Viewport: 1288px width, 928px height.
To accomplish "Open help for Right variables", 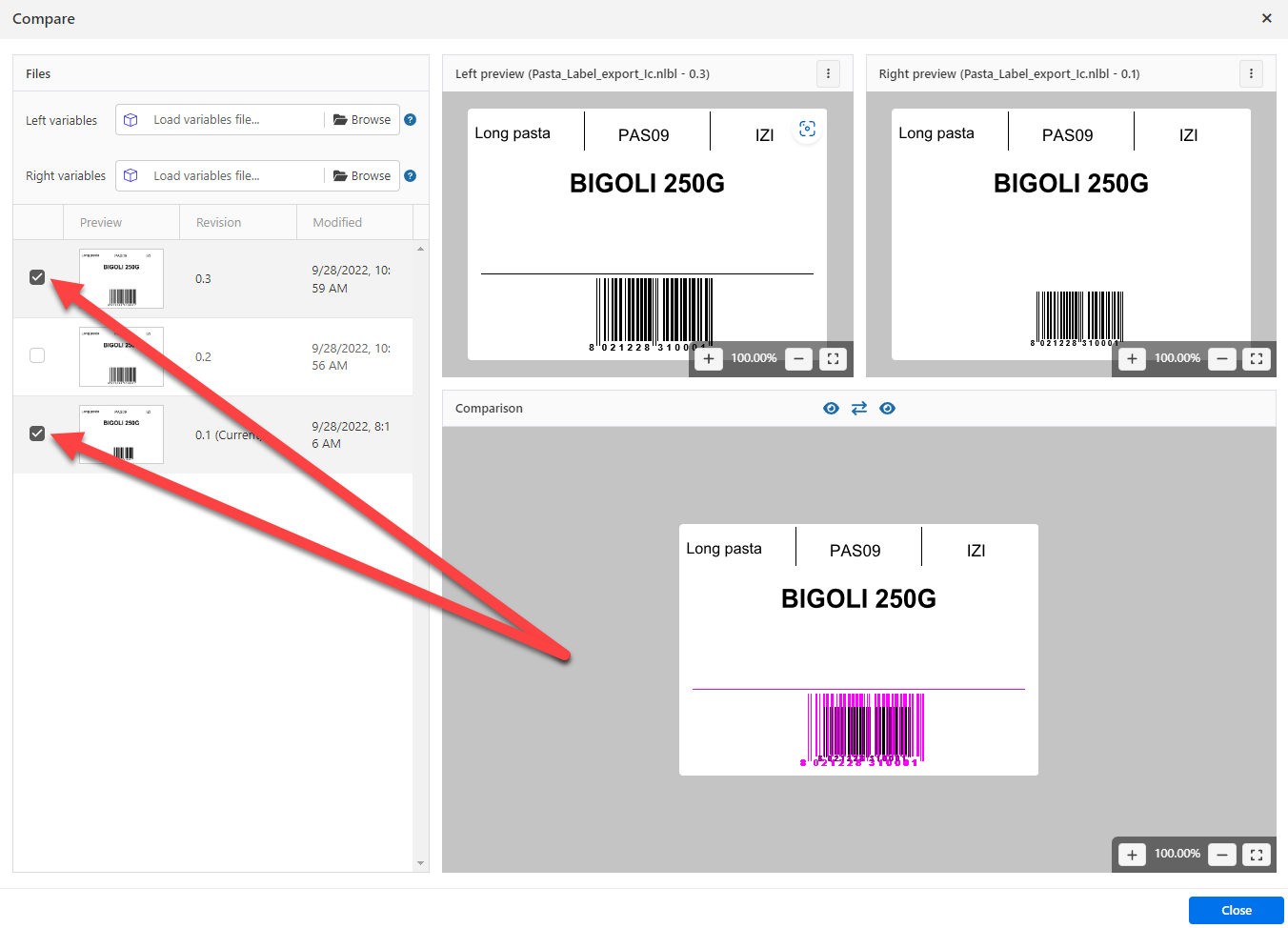I will point(411,176).
